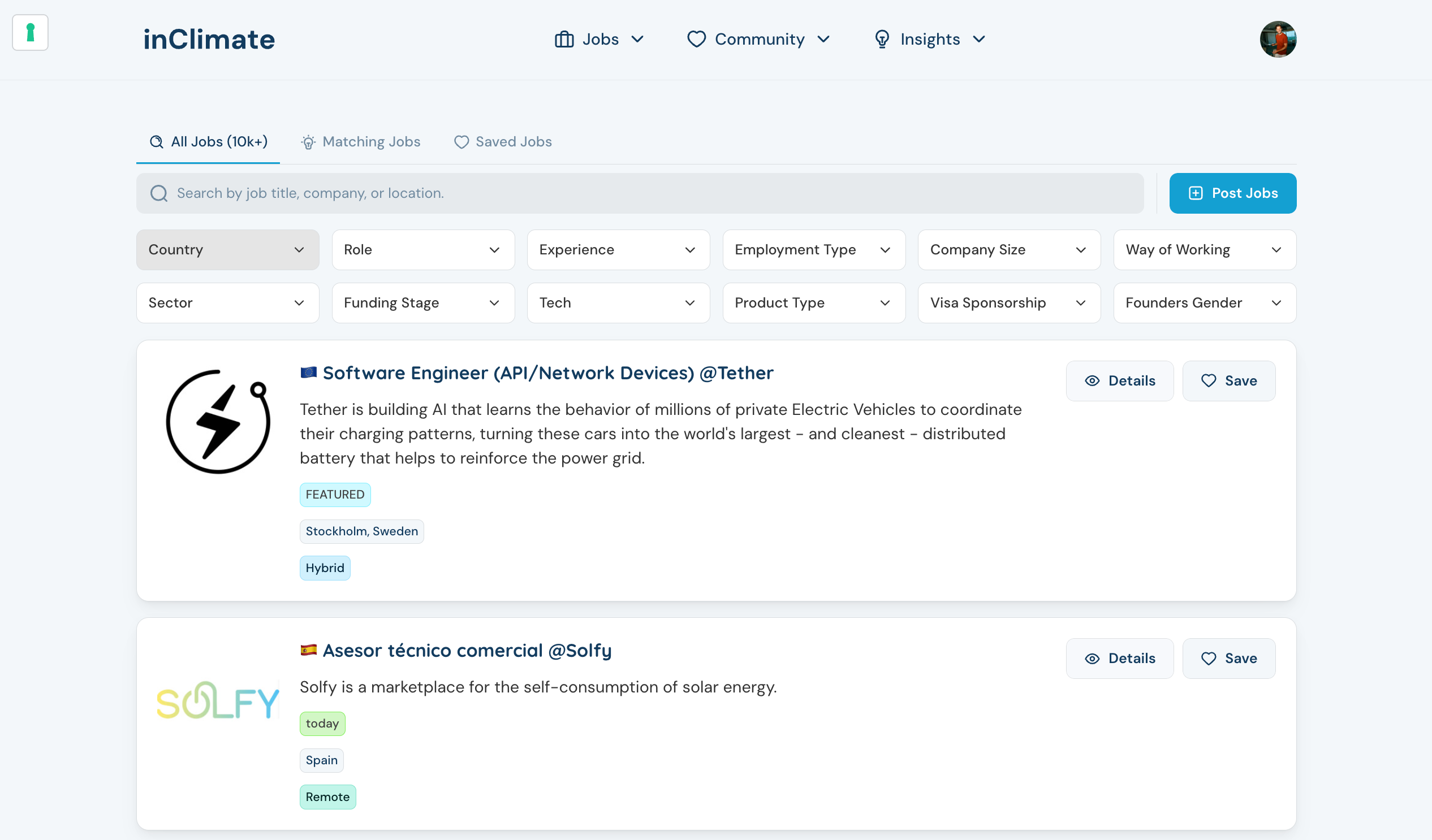Open the Visa Sponsorship filter dropdown
Image resolution: width=1432 pixels, height=840 pixels.
point(1009,304)
